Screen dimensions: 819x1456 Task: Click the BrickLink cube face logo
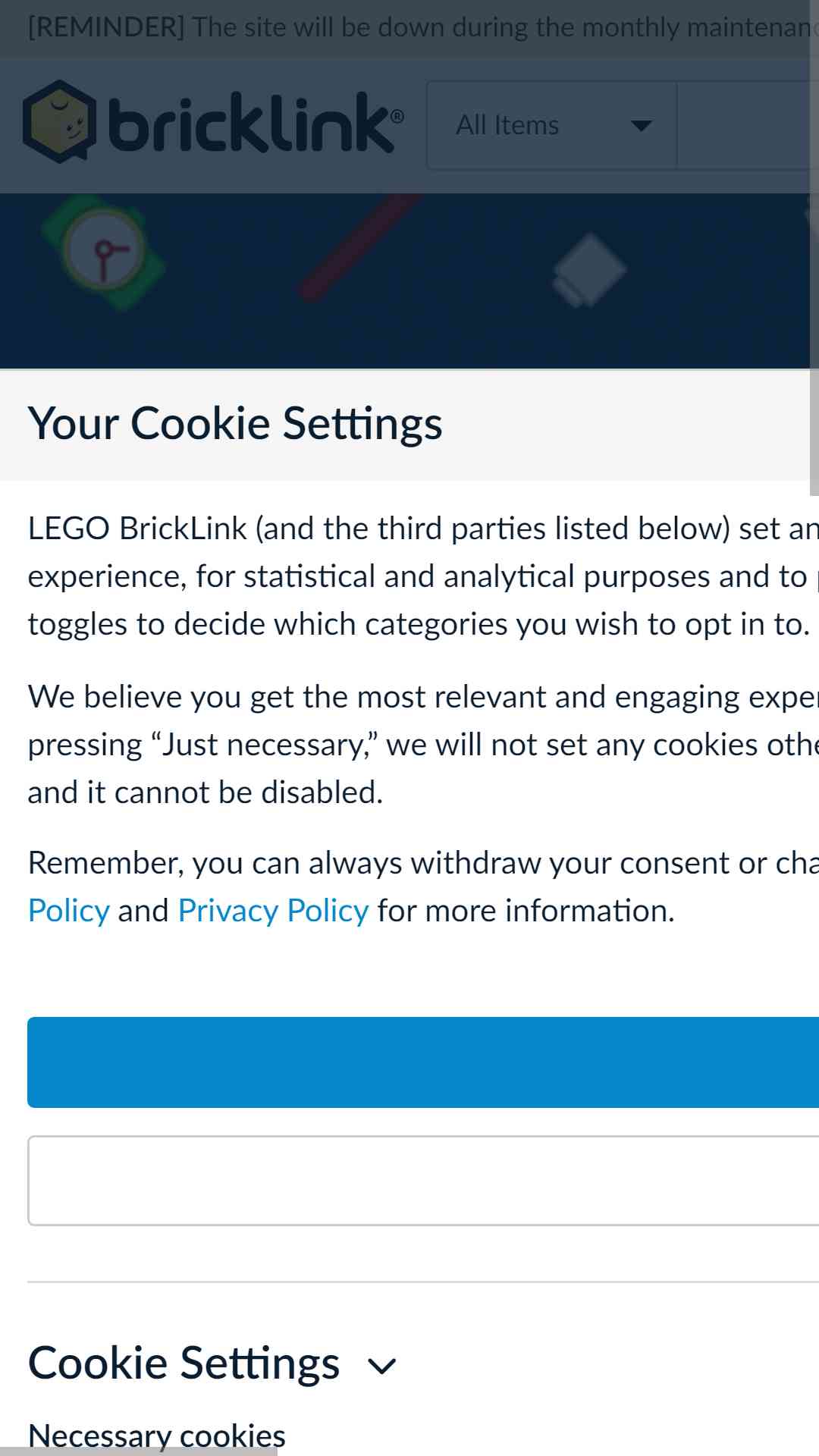coord(60,121)
